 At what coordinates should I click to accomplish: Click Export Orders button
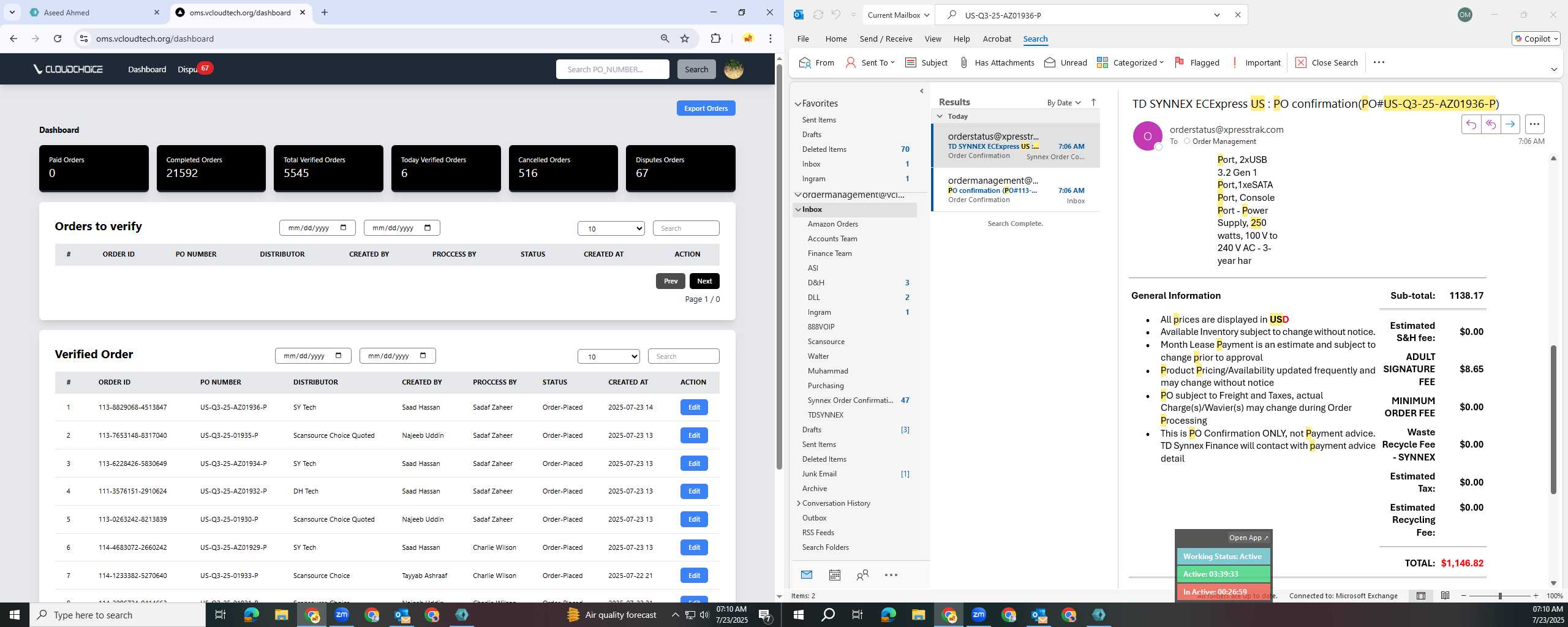(706, 108)
